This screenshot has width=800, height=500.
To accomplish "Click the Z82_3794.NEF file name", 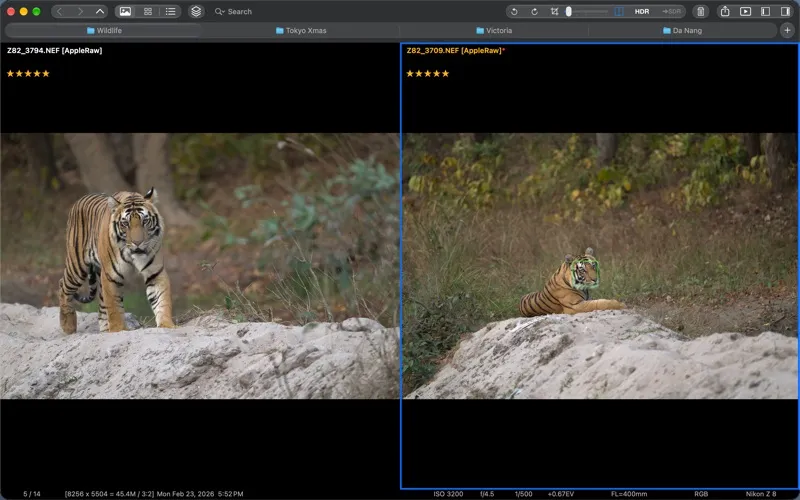I will [x=55, y=51].
